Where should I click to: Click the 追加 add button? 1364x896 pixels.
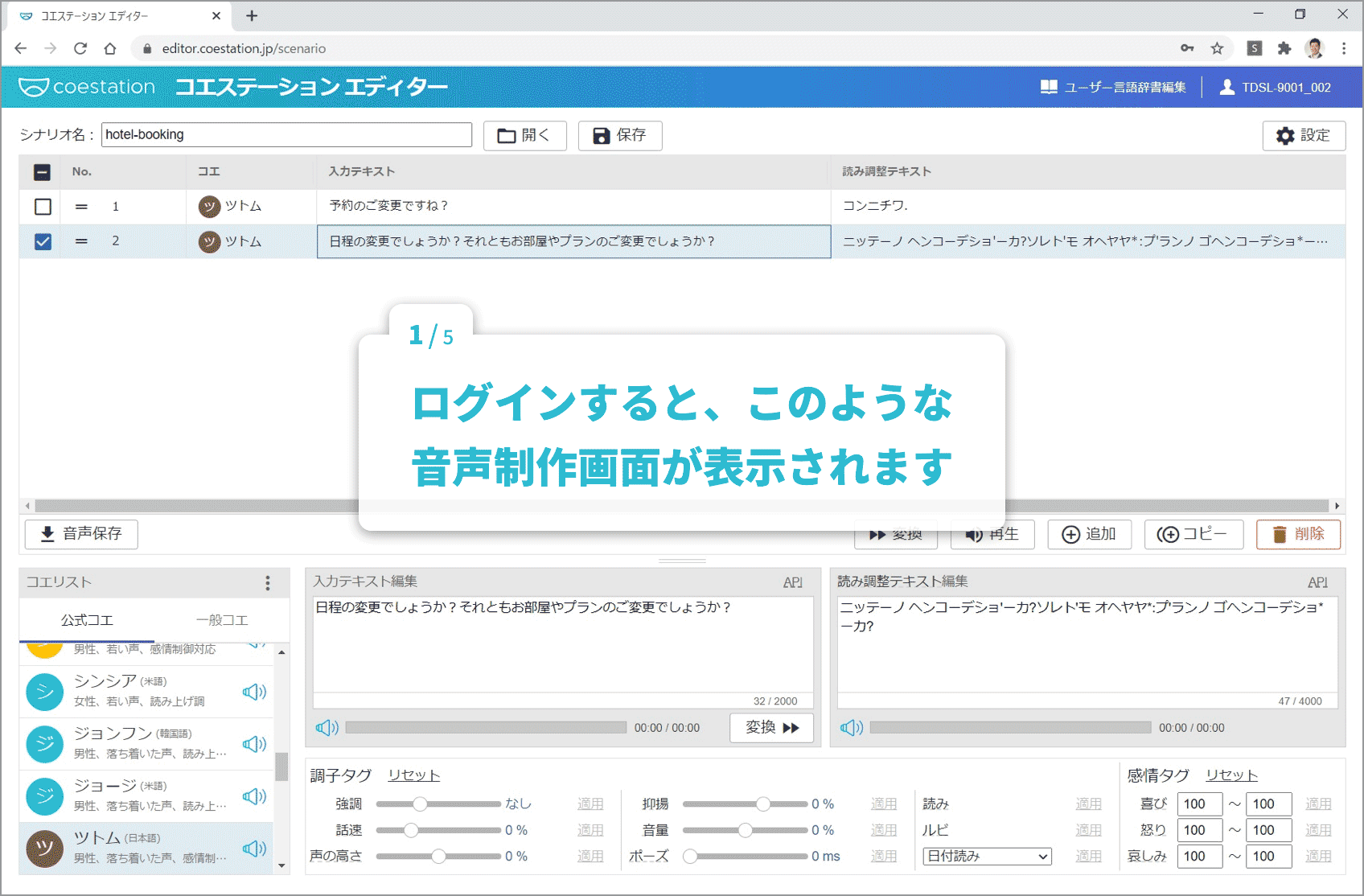[x=1089, y=534]
